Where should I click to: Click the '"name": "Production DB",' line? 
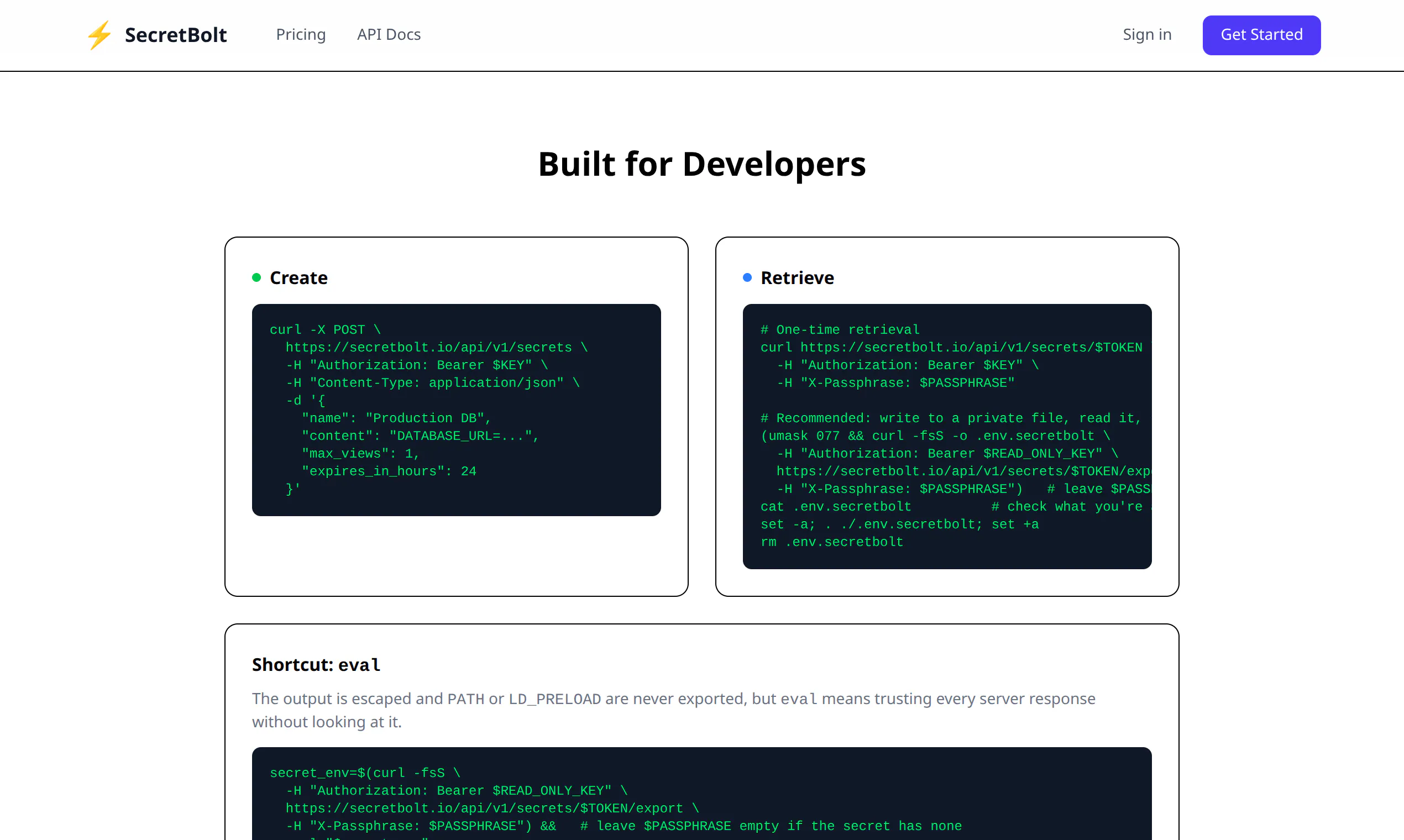(396, 418)
